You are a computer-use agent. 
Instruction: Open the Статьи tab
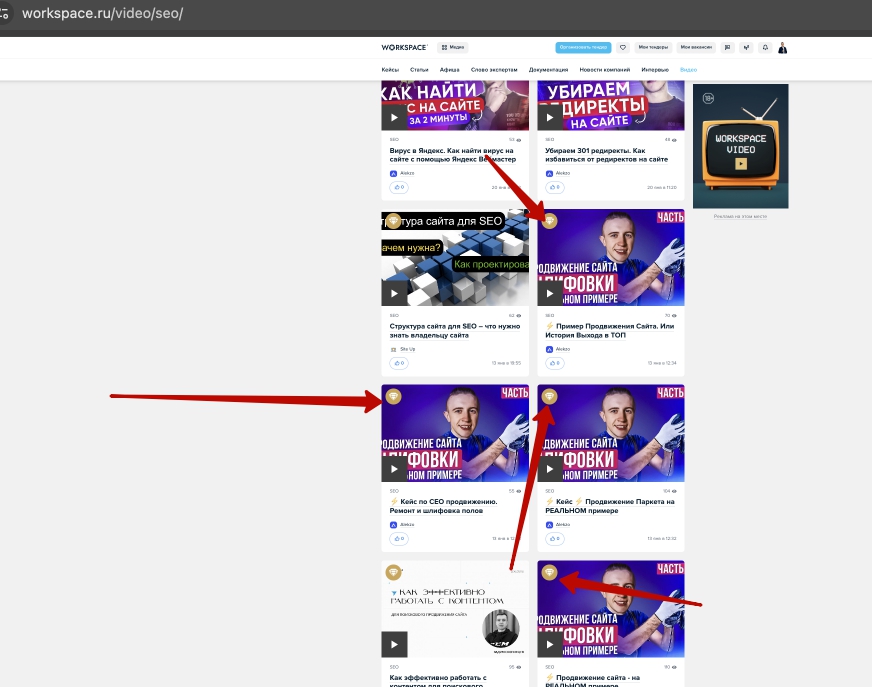[x=420, y=70]
